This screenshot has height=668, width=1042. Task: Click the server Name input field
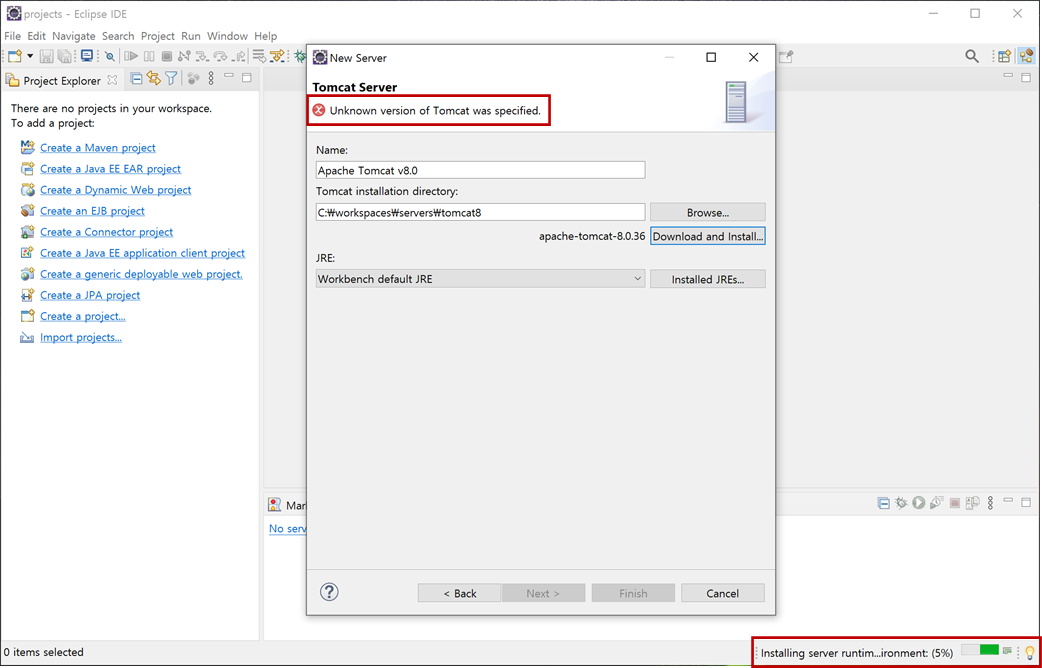tap(480, 170)
